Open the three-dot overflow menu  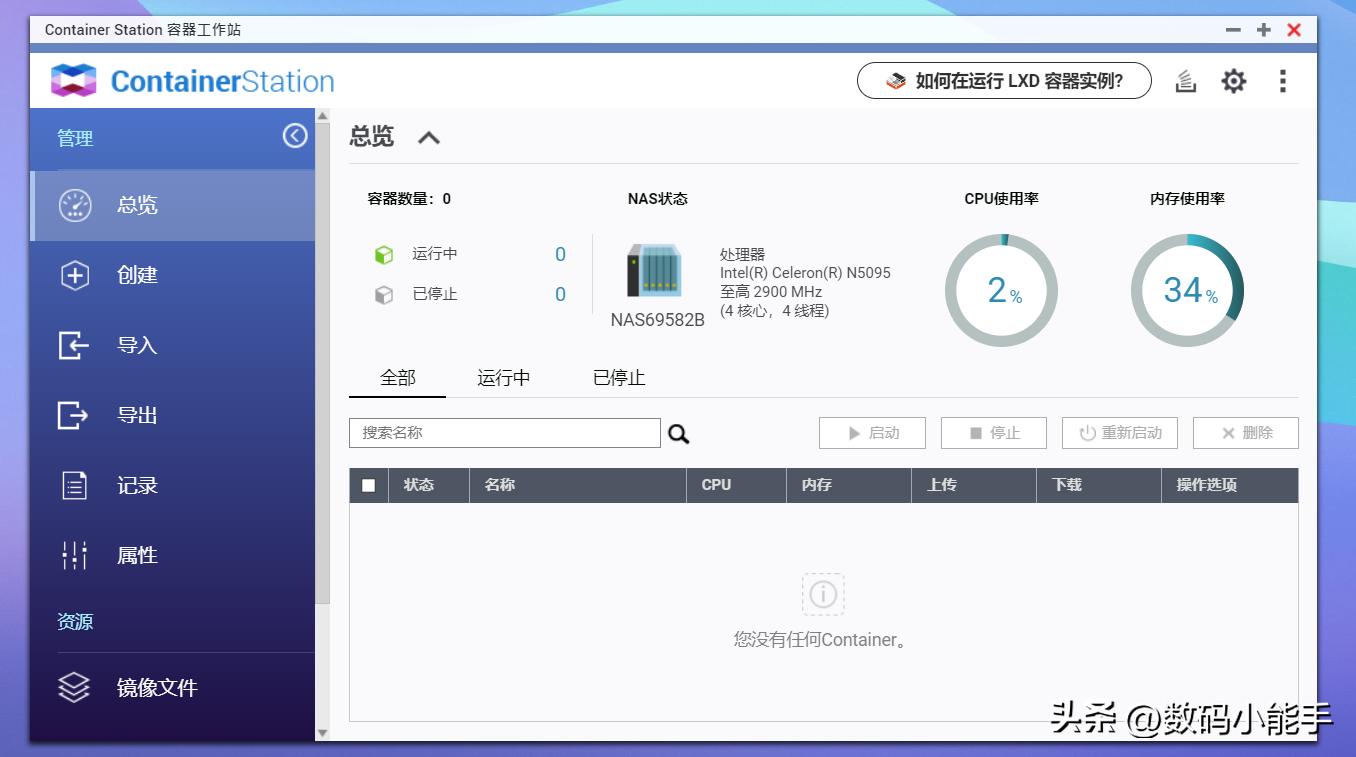[1283, 81]
